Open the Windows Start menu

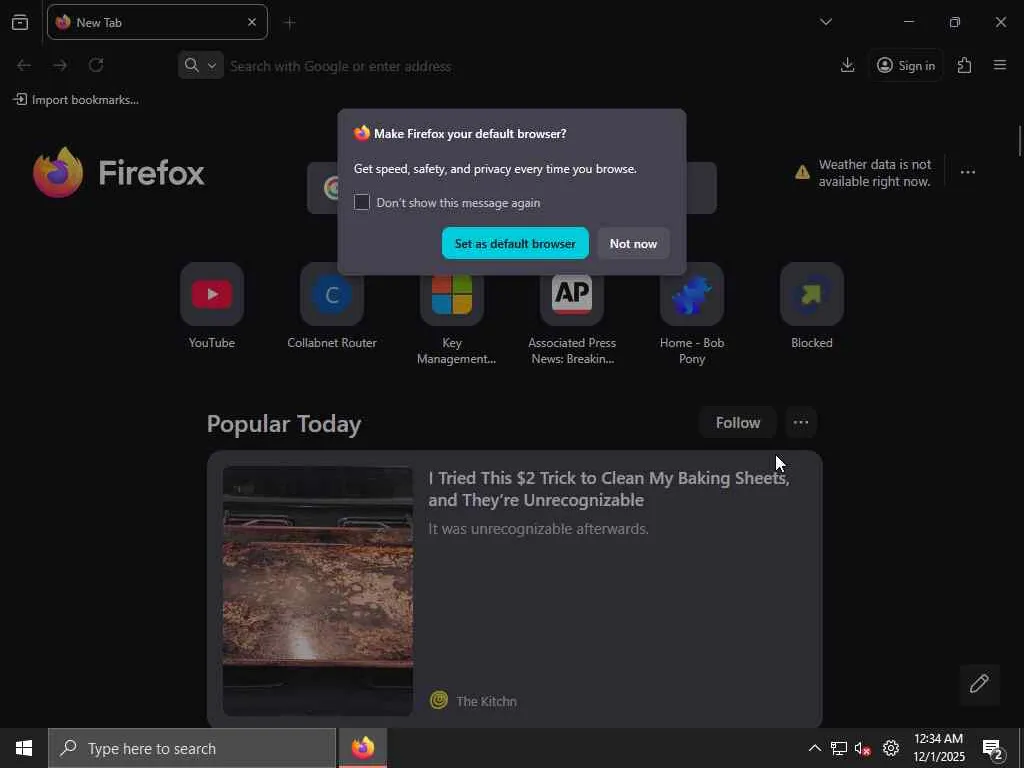click(x=24, y=748)
